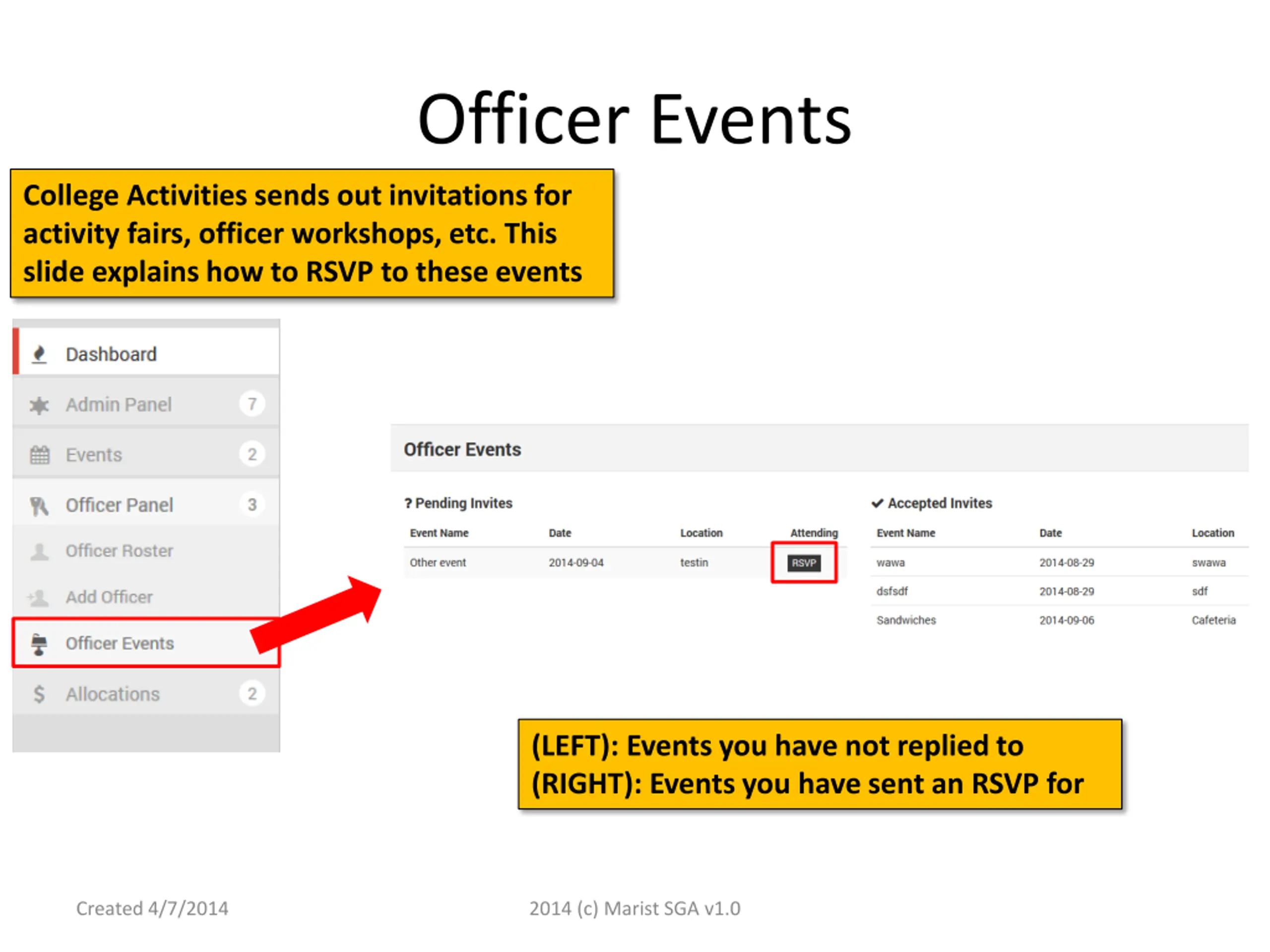Open the Officer Events submenu item
Screen dimensions: 1270x952
point(146,643)
